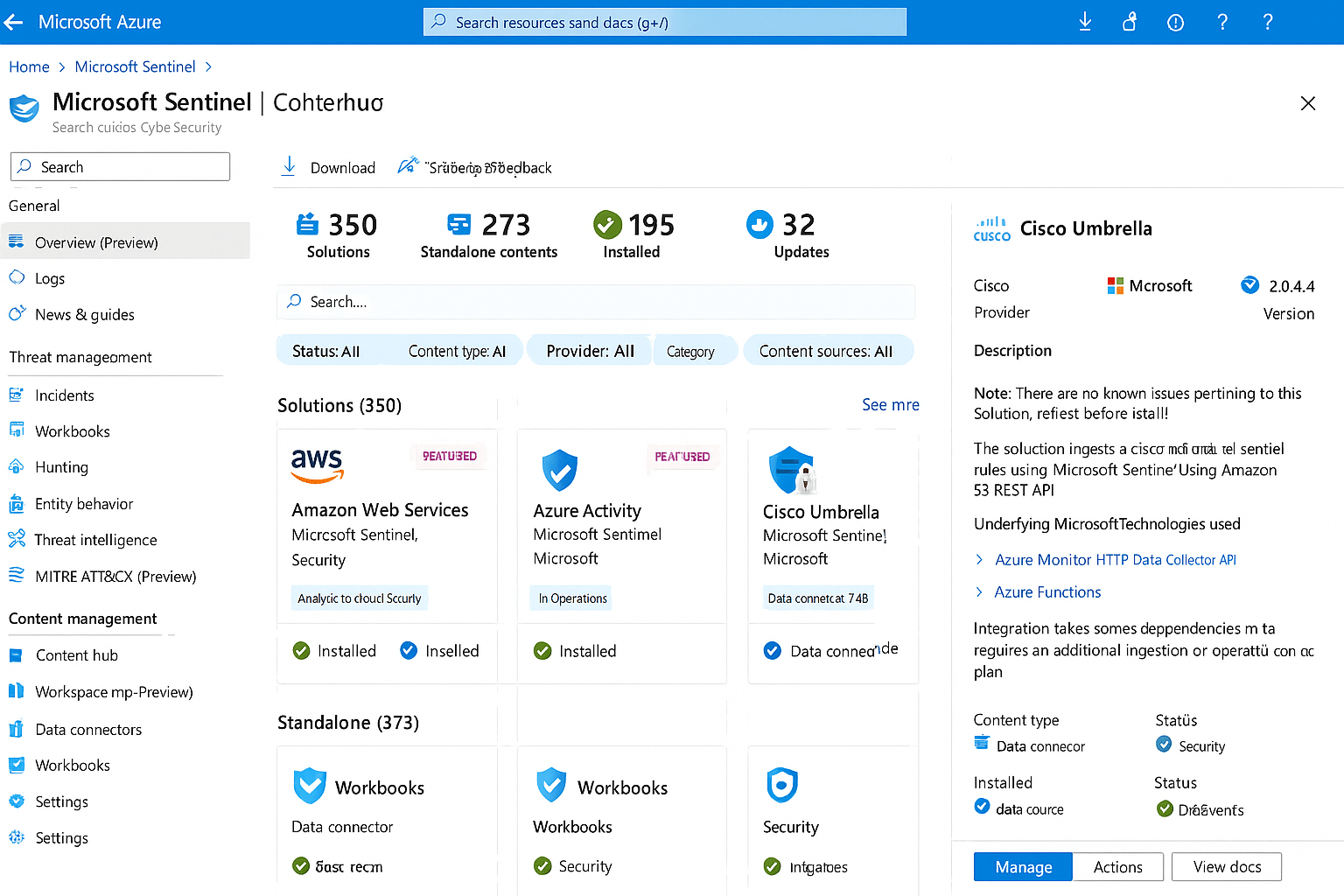Image resolution: width=1344 pixels, height=896 pixels.
Task: Click the chevron after Microsoft Sentinel breadcrumb
Action: (208, 66)
